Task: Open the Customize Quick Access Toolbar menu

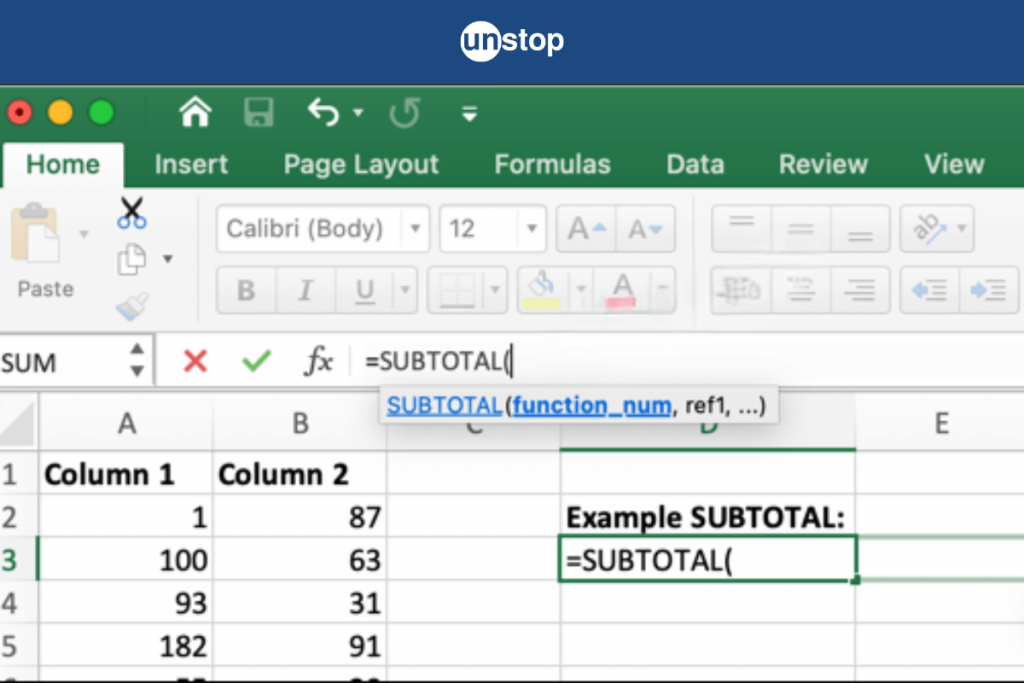Action: (469, 114)
